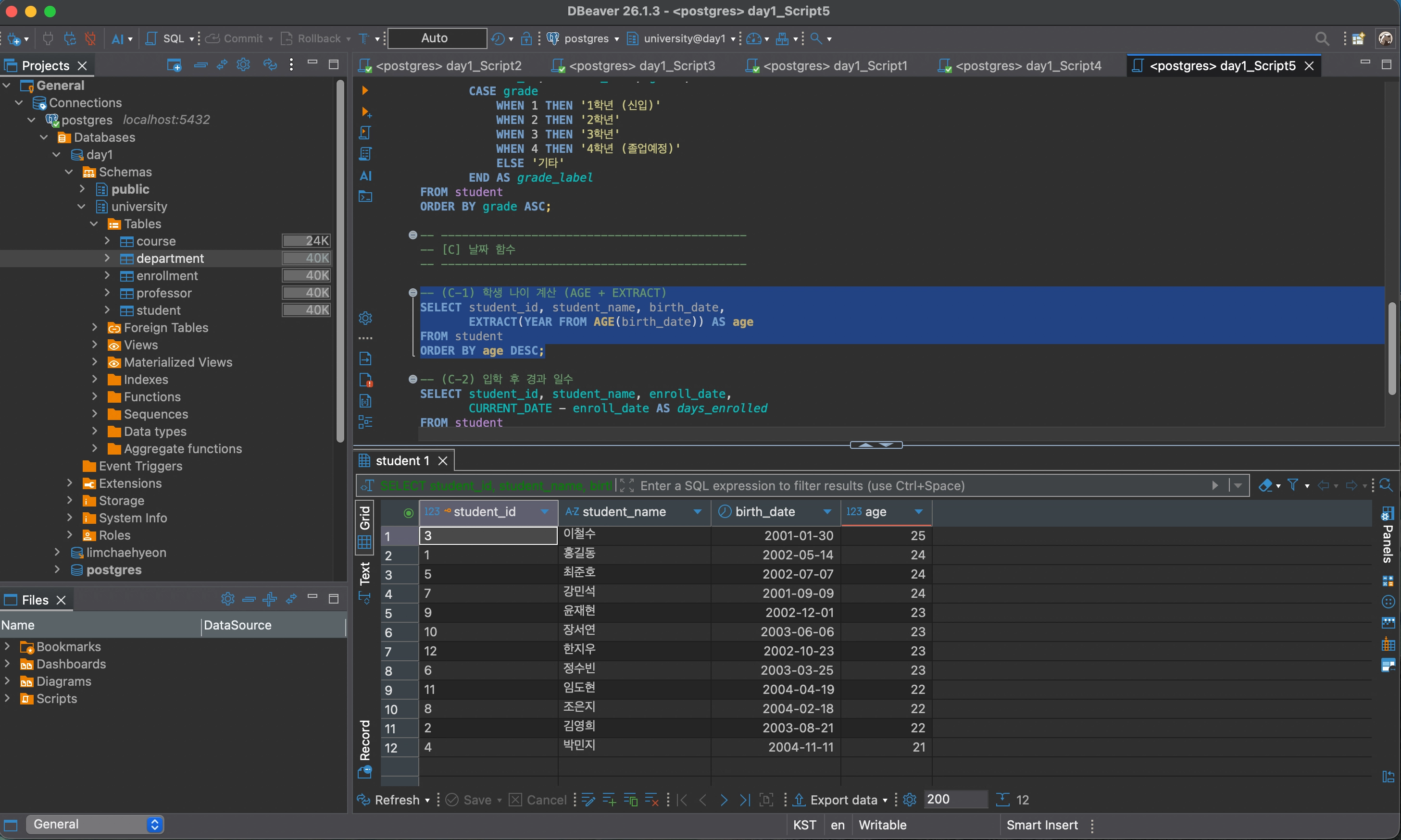
Task: Click the editor/results divider handle
Action: [x=876, y=445]
